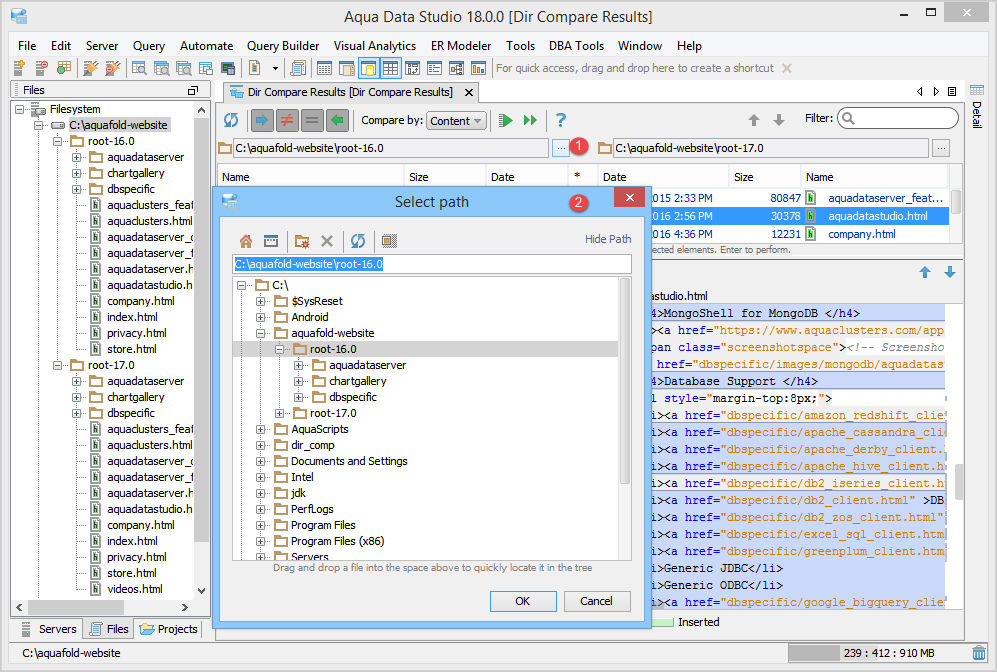Click the path text field in Select path
Image resolution: width=997 pixels, height=672 pixels.
(432, 264)
